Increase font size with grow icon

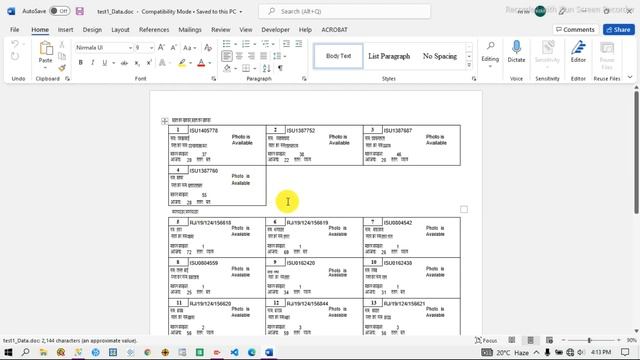(161, 48)
